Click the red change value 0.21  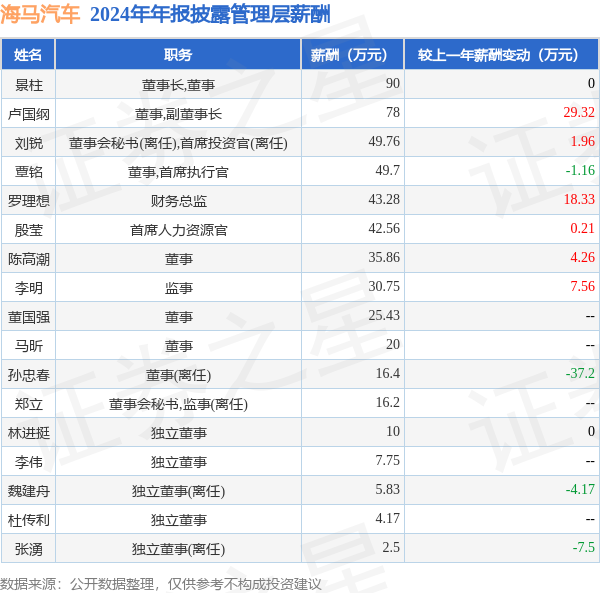point(582,228)
